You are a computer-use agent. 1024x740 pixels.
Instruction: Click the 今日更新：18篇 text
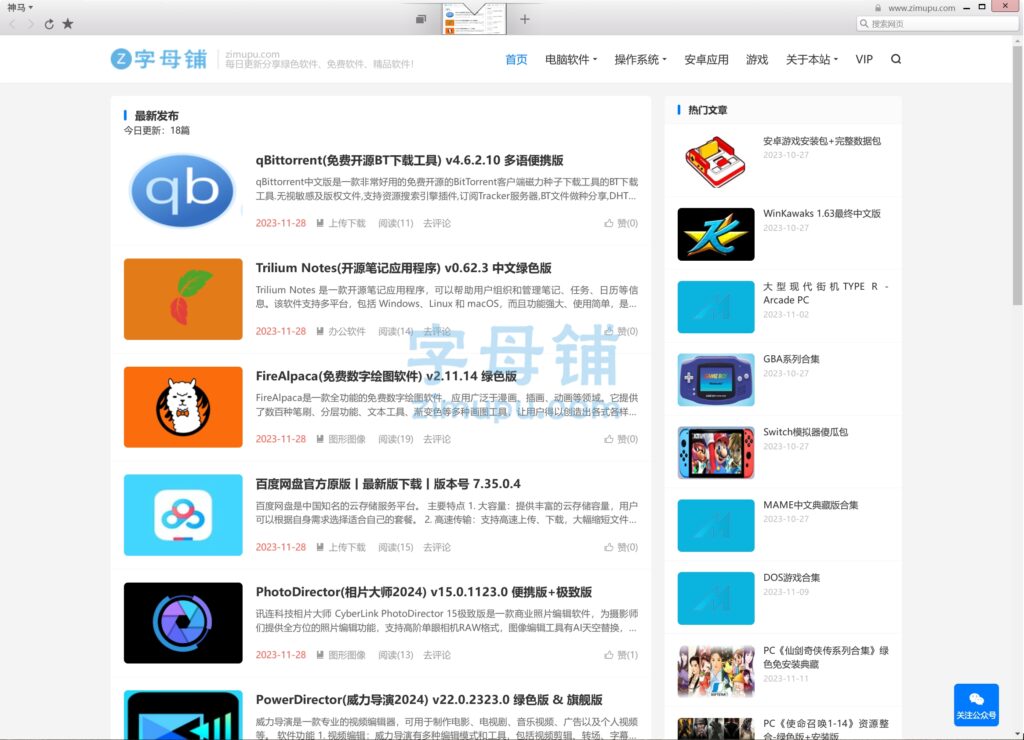157,131
